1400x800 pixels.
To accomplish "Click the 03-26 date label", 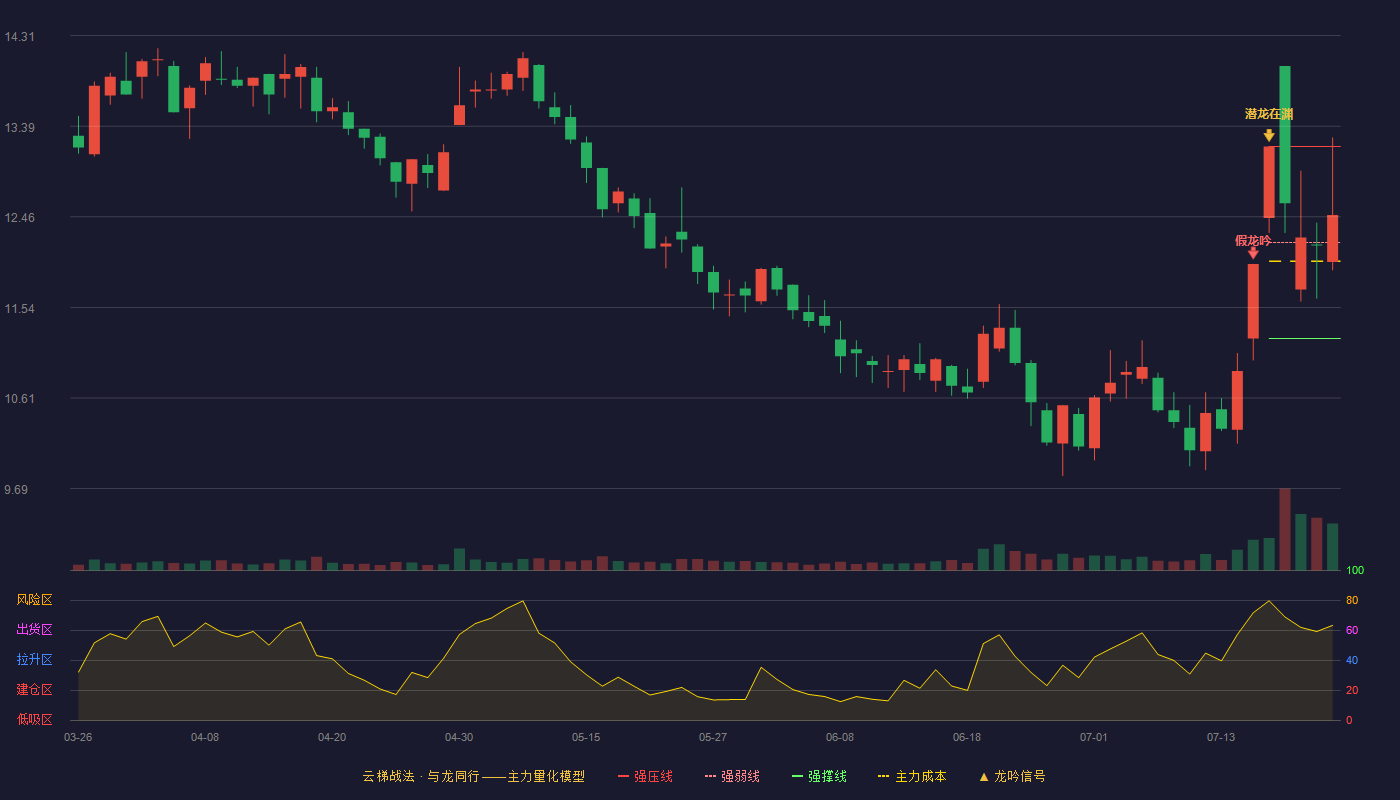I will pos(78,737).
